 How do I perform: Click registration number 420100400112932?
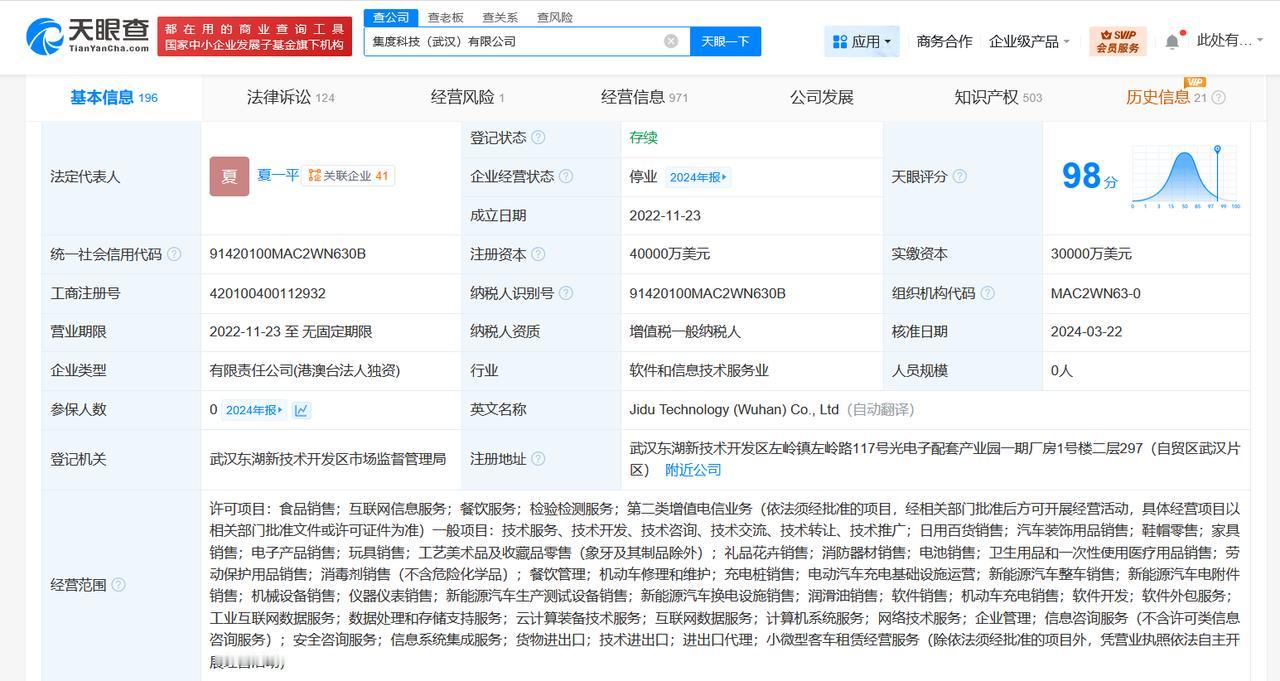point(268,293)
